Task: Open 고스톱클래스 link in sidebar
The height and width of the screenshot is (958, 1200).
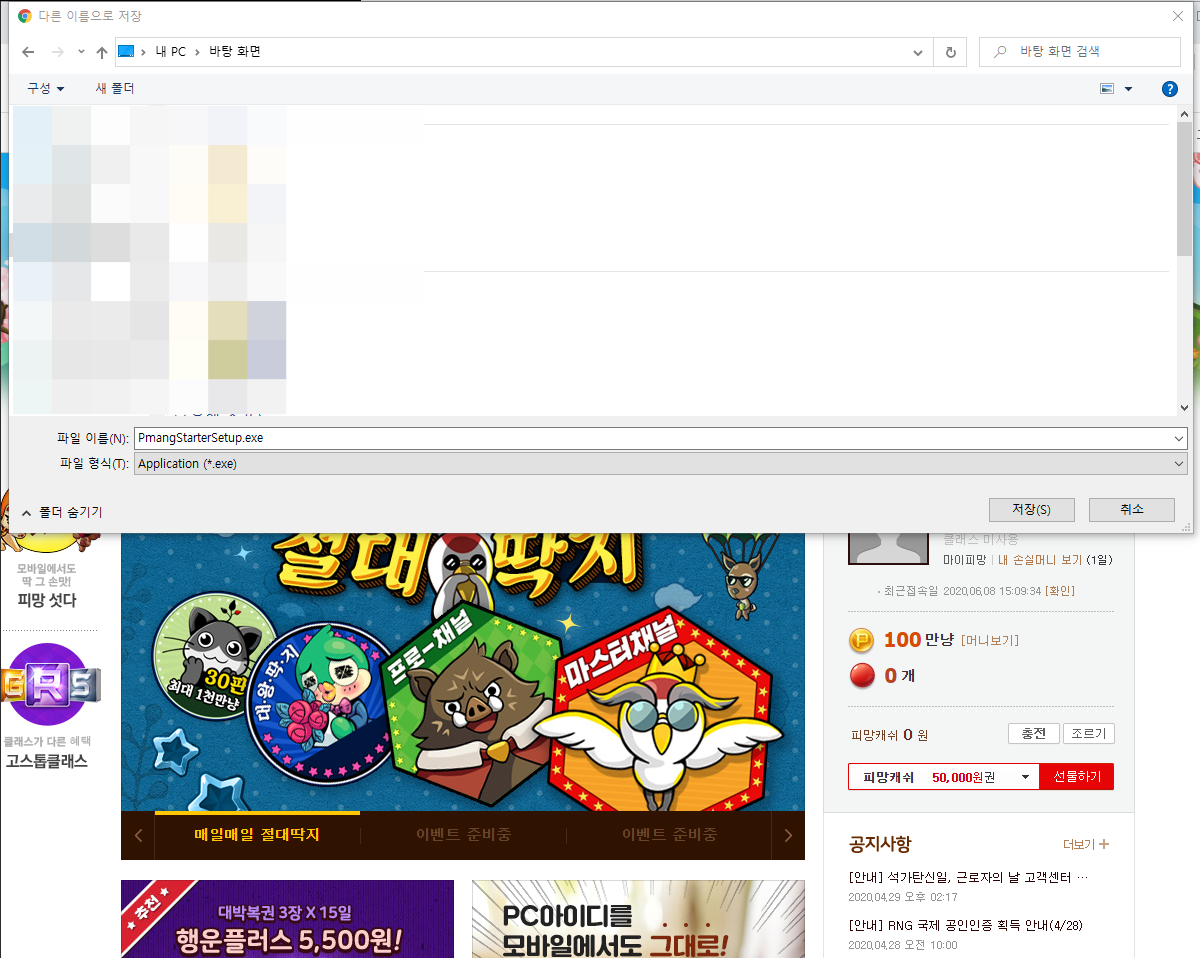Action: click(47, 761)
